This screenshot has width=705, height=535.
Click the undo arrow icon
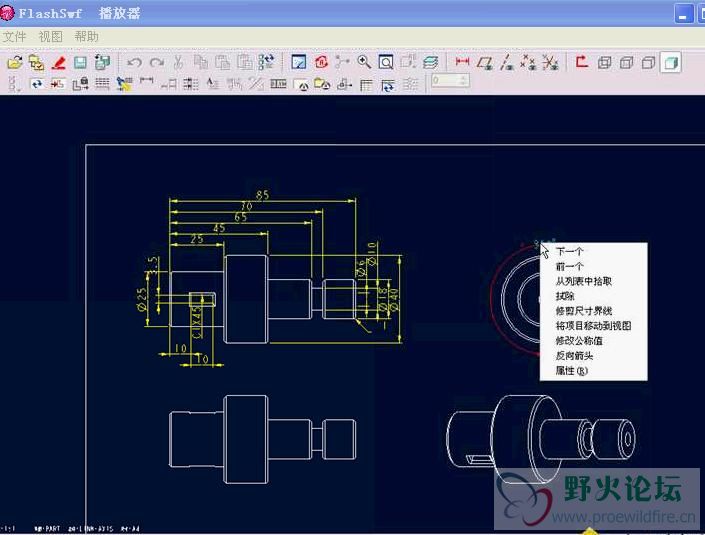134,62
